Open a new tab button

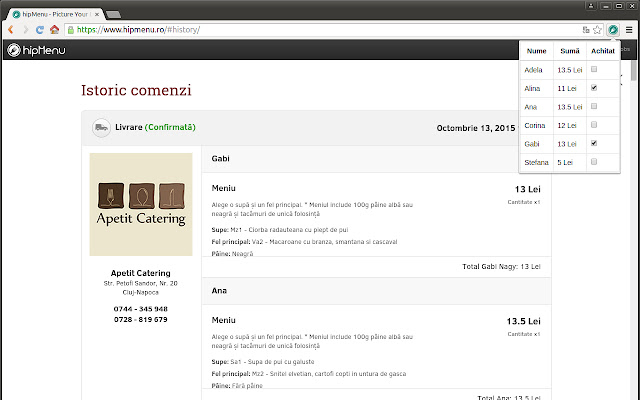click(x=113, y=15)
